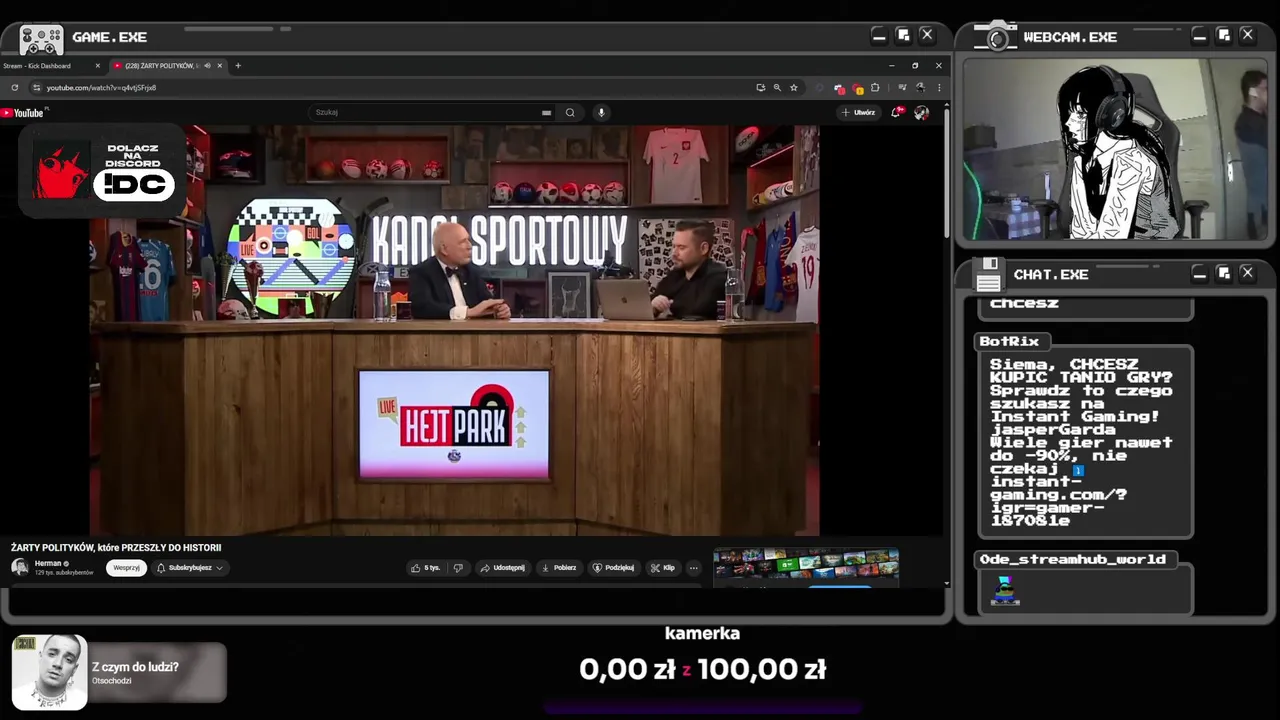Maximize the WEBCAM.EXE window
This screenshot has height=720, width=1280.
pyautogui.click(x=1223, y=35)
